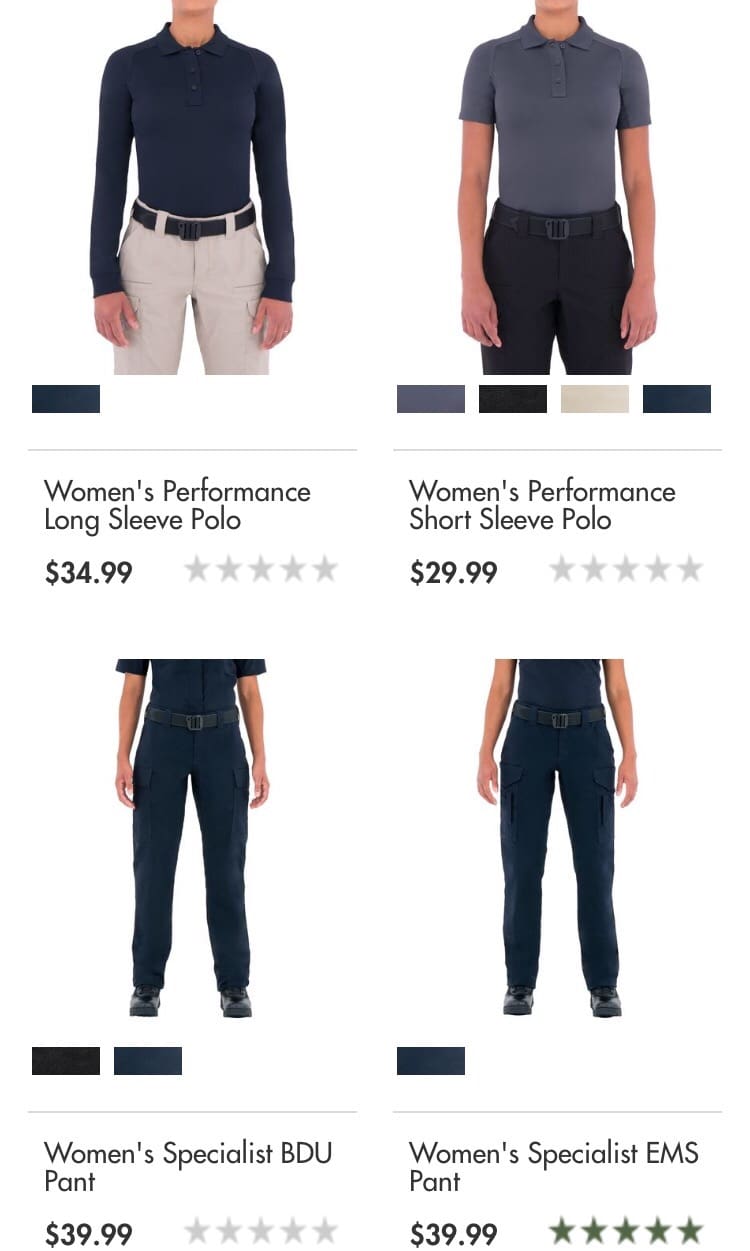
Task: Click green five-star rating for EMS Pant
Action: coord(626,1231)
